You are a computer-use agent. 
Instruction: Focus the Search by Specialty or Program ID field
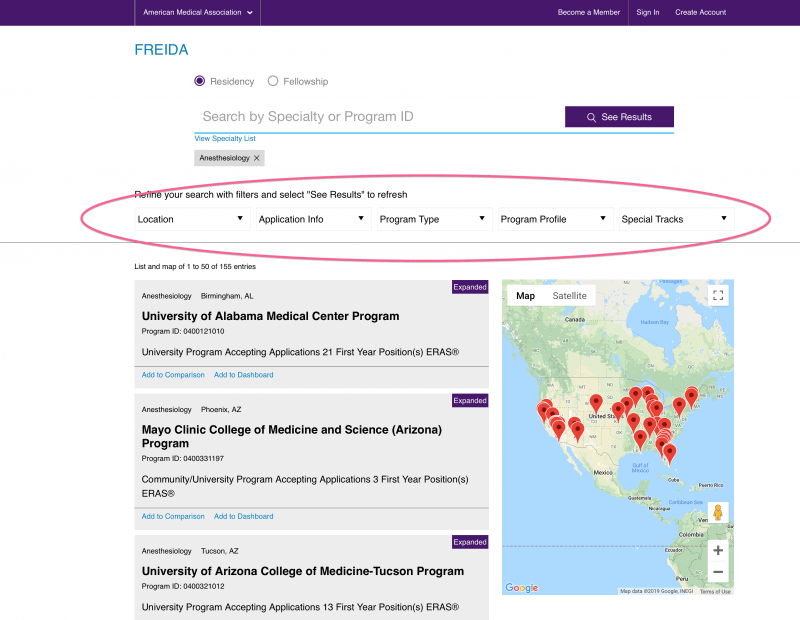(x=379, y=117)
